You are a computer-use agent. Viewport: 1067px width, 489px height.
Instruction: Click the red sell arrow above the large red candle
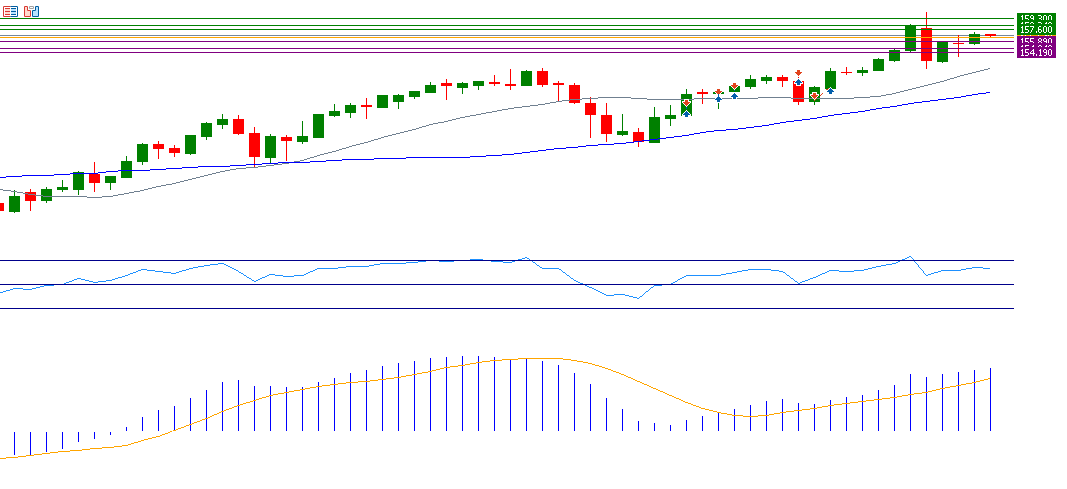[798, 73]
